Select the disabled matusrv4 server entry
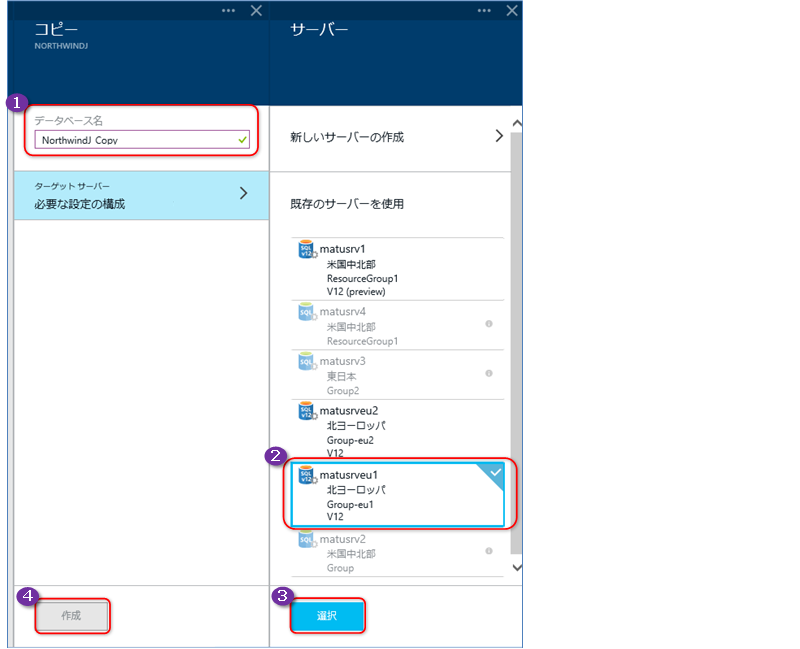Image resolution: width=800 pixels, height=649 pixels. tap(397, 326)
